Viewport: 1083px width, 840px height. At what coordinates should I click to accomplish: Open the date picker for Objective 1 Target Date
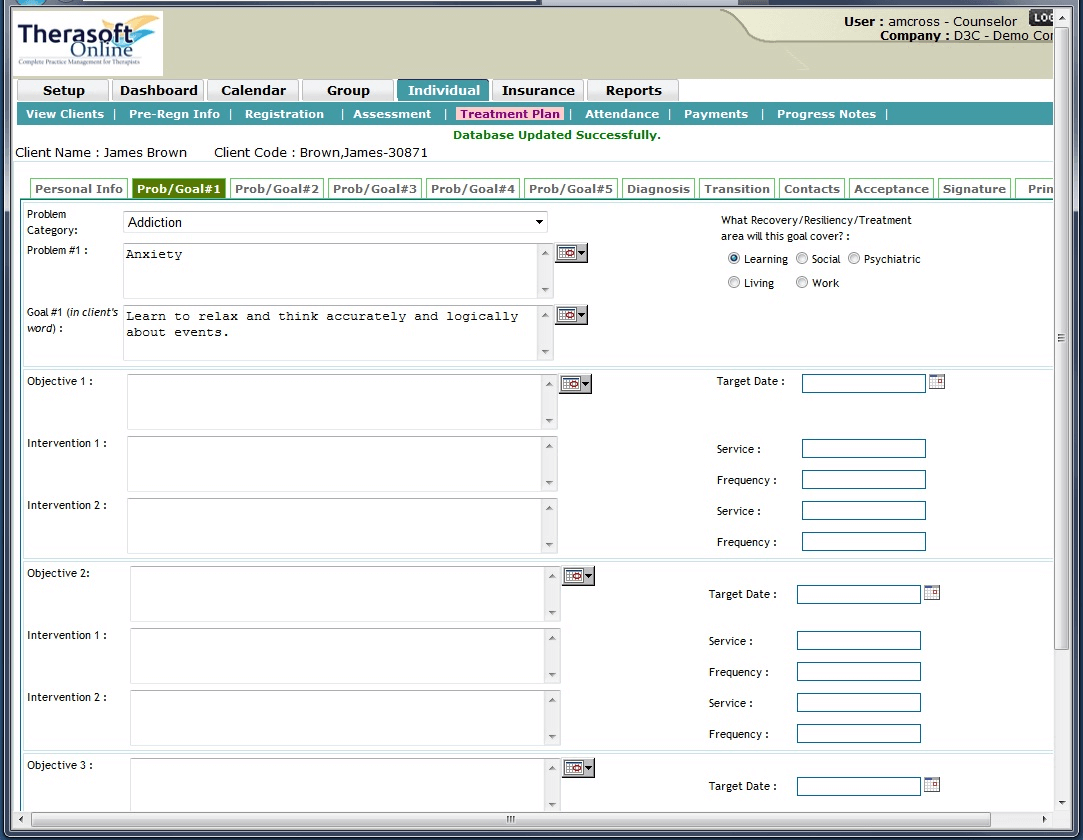937,381
